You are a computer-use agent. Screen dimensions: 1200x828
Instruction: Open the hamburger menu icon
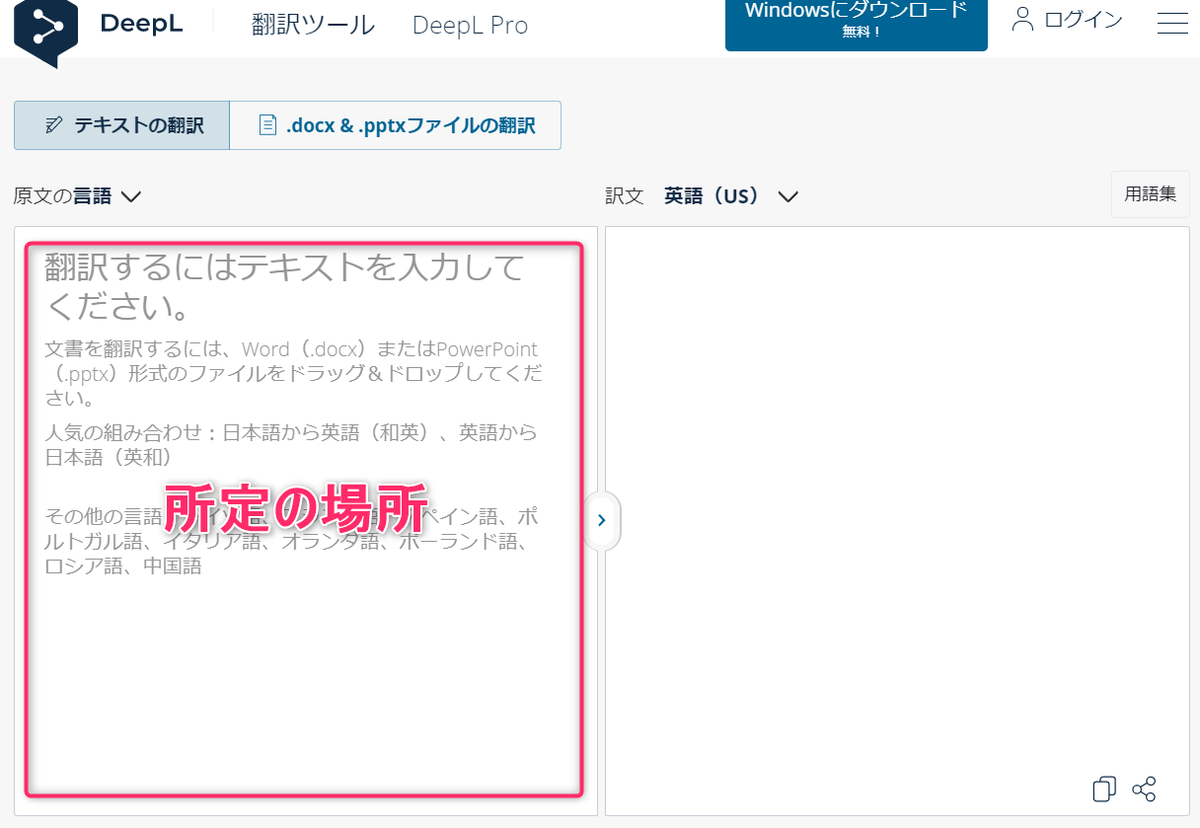click(1171, 24)
